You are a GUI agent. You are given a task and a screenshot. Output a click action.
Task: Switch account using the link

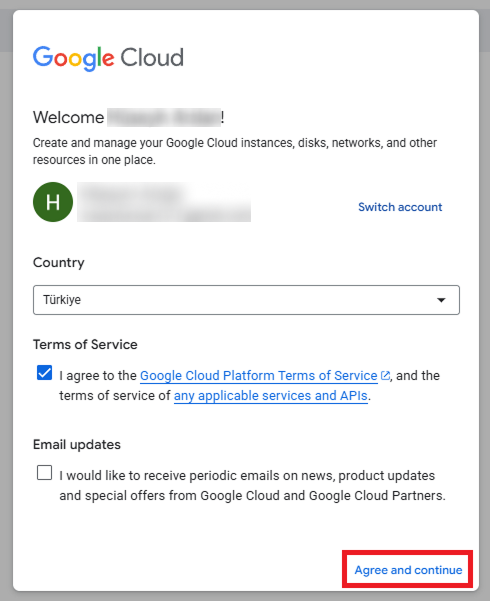(400, 207)
